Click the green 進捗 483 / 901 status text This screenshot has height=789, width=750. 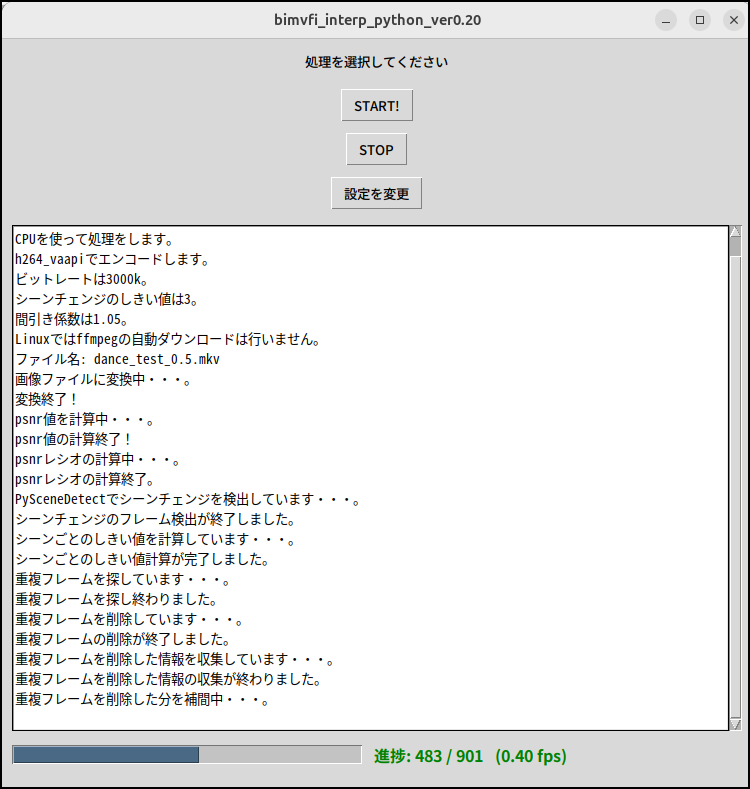[x=469, y=756]
